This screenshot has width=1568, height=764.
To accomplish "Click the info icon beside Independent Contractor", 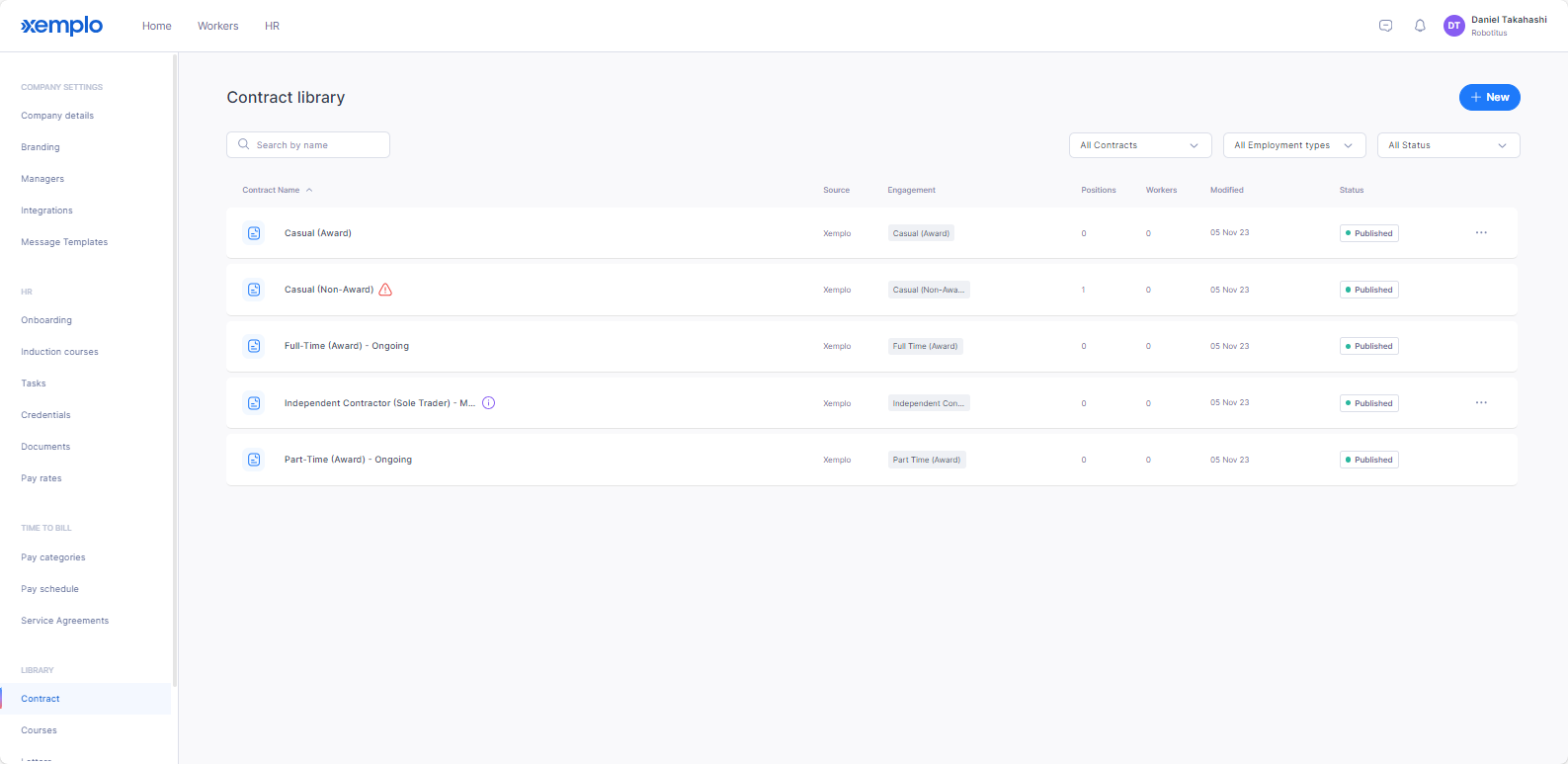I will pyautogui.click(x=488, y=403).
